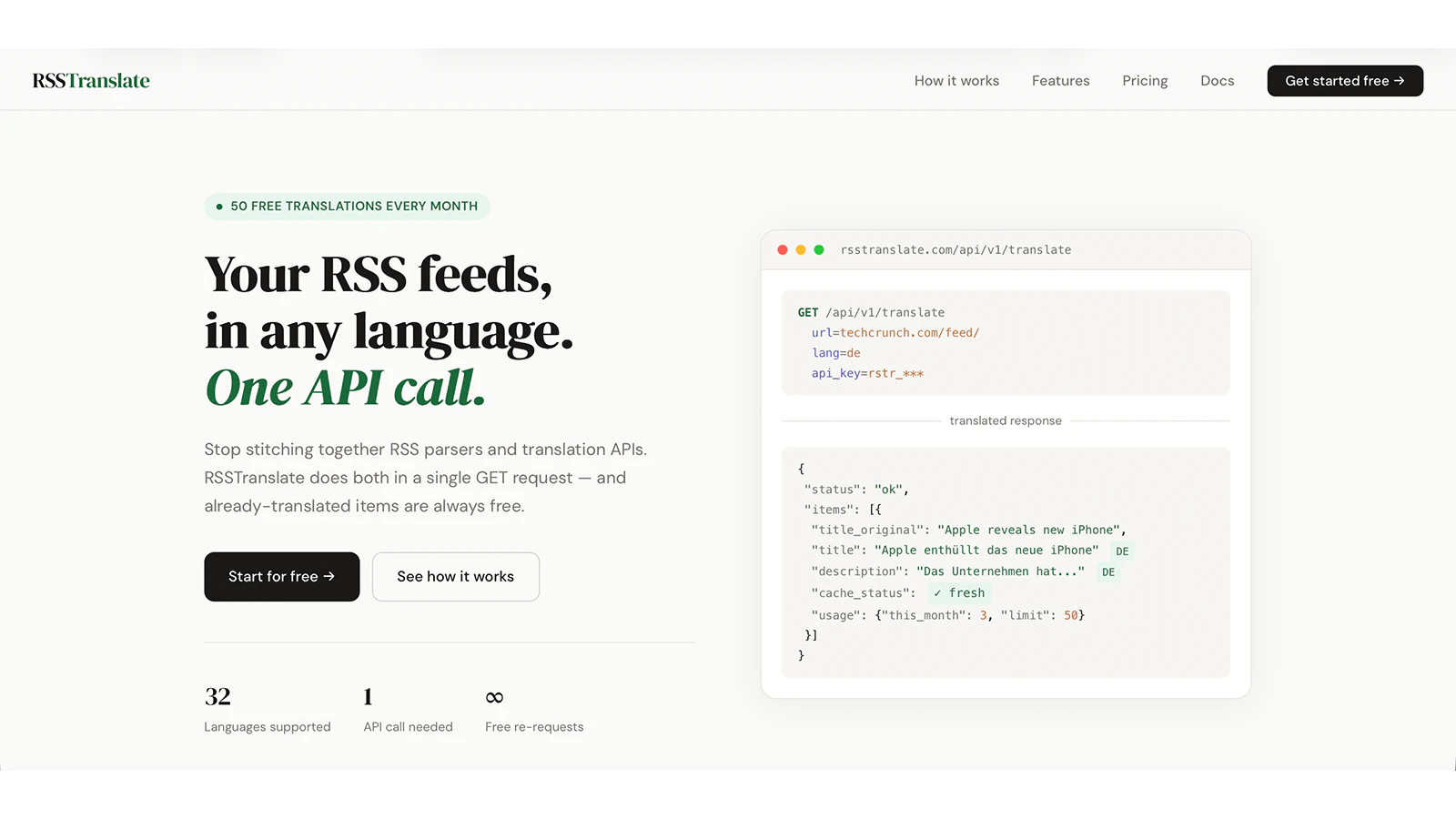Image resolution: width=1456 pixels, height=819 pixels.
Task: Click the Start for free button
Action: click(282, 577)
